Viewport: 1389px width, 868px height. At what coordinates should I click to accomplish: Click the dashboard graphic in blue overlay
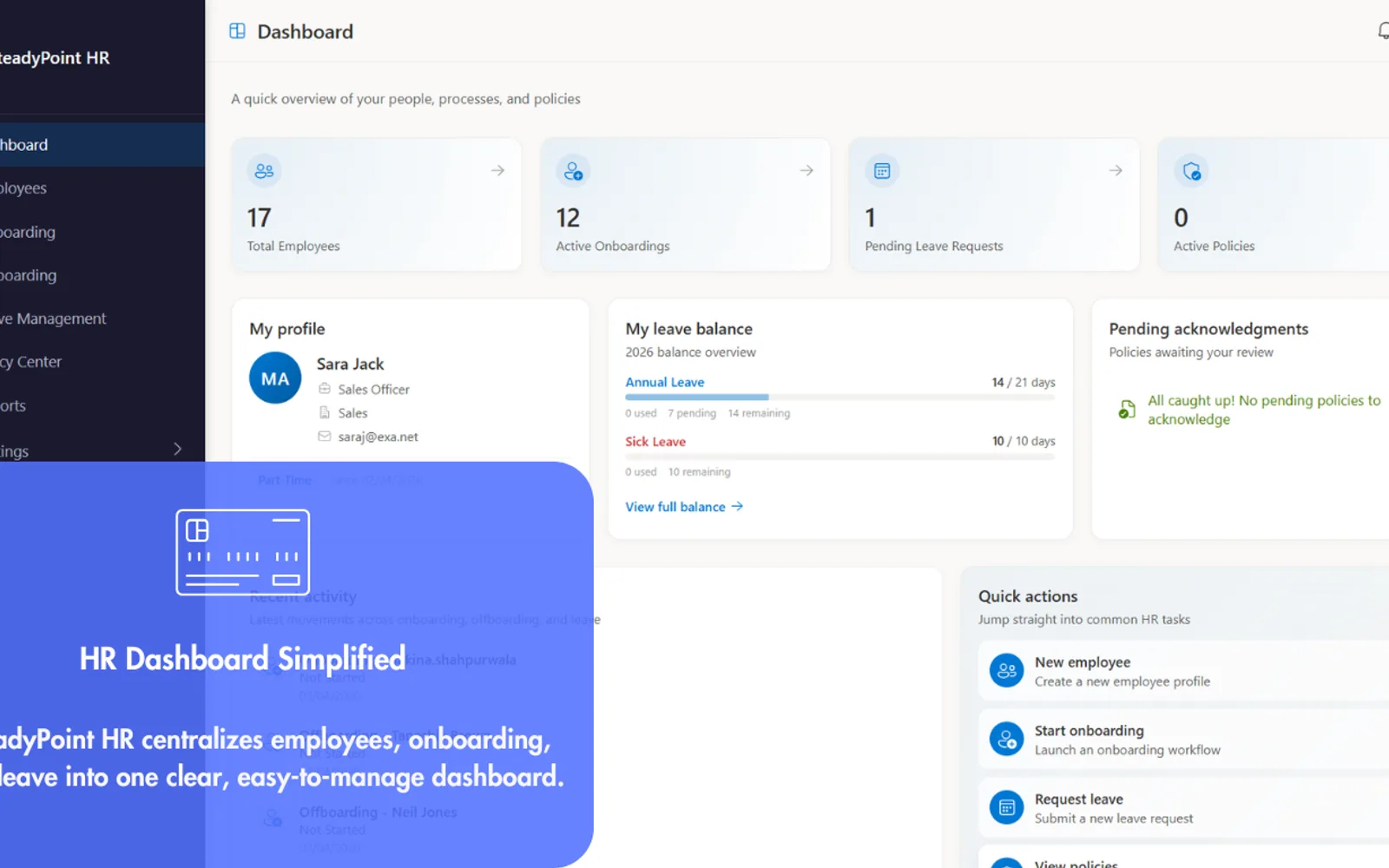[243, 552]
